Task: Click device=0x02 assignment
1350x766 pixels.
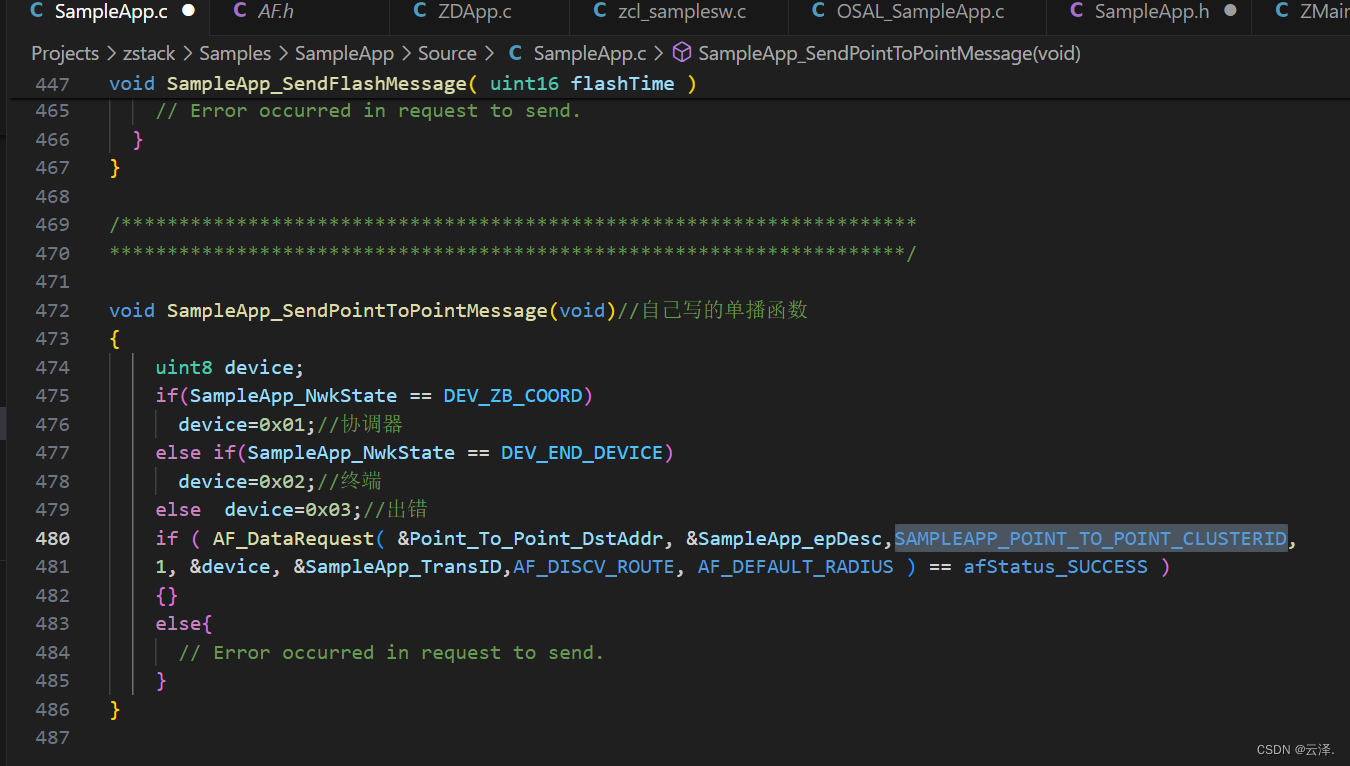Action: [x=248, y=481]
